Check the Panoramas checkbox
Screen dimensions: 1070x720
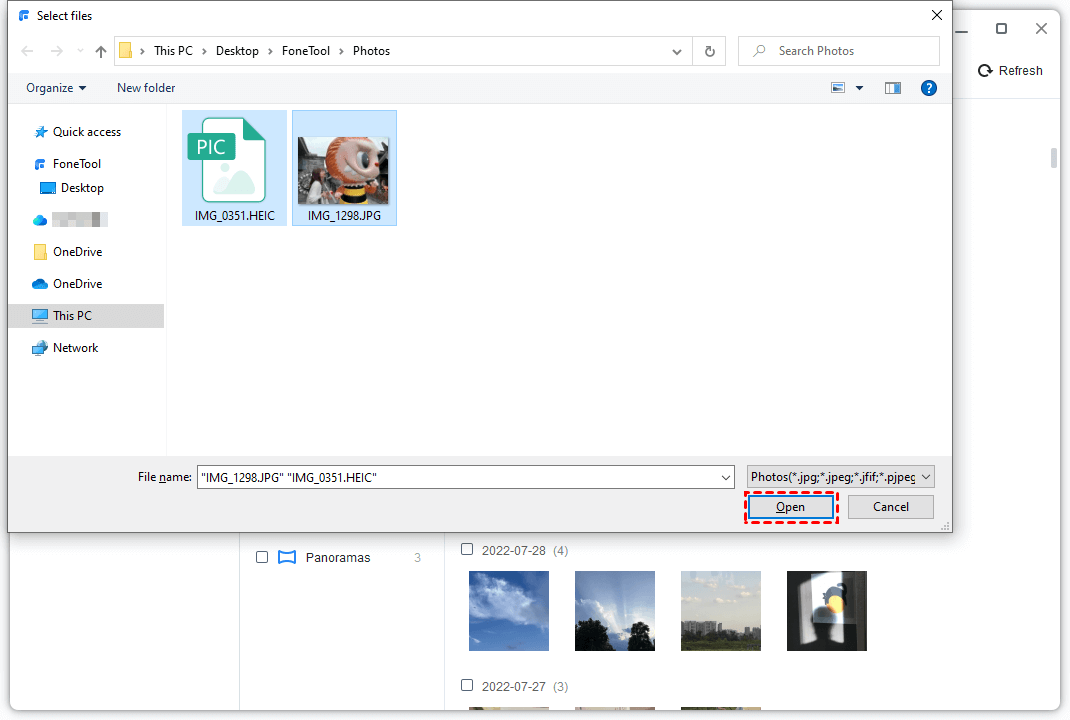(262, 557)
